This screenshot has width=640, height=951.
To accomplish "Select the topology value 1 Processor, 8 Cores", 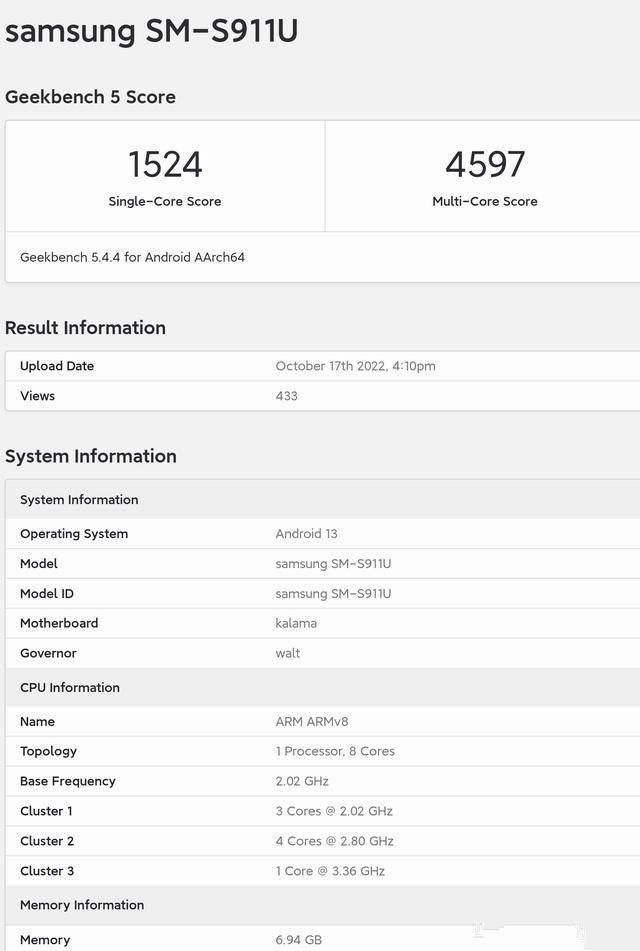I will tap(335, 751).
